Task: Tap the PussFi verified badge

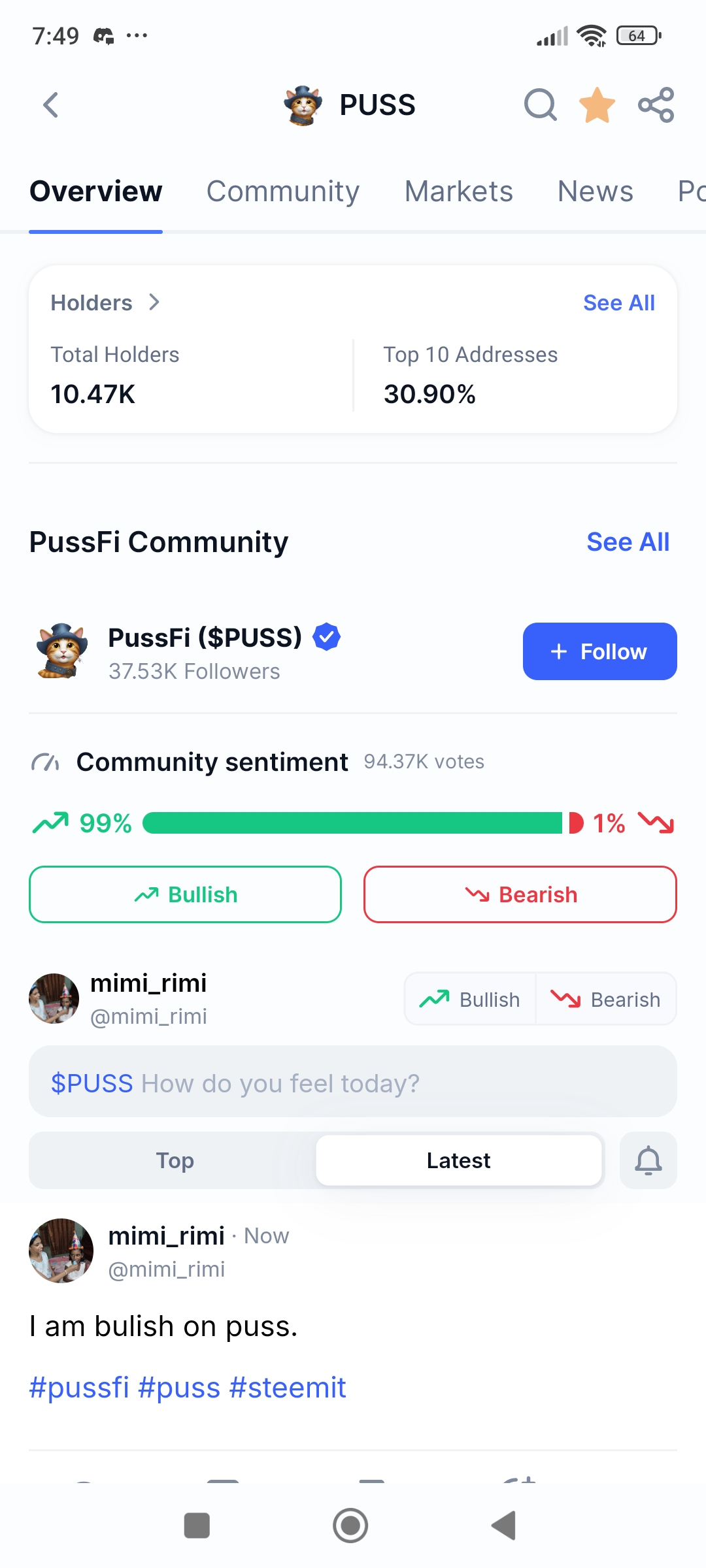Action: [326, 637]
